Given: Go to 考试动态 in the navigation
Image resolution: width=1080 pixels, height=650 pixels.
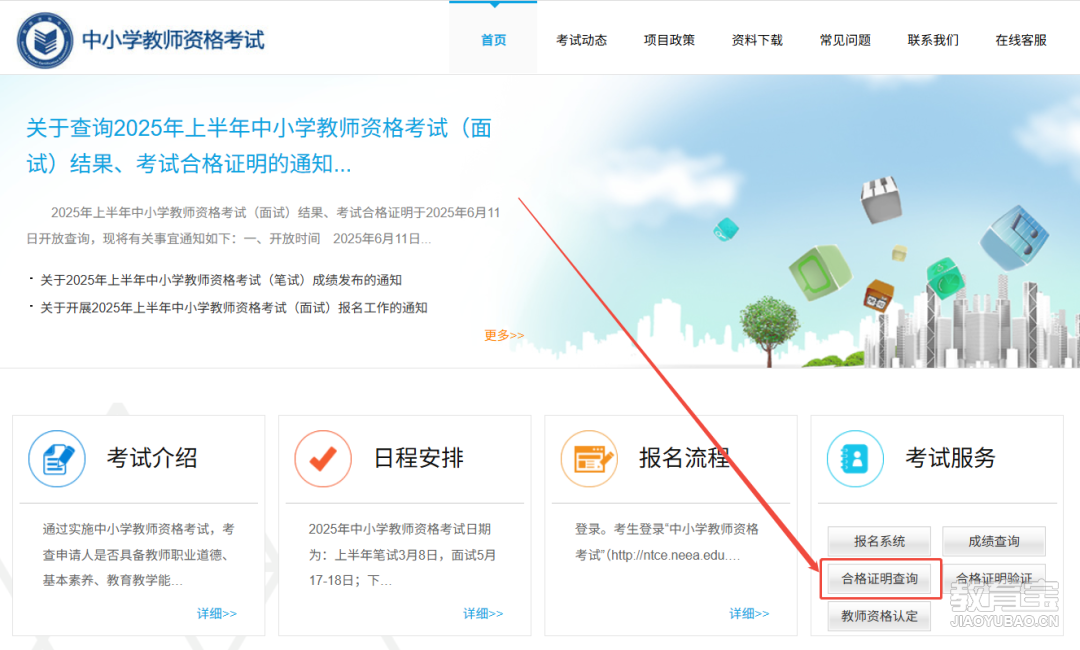Looking at the screenshot, I should tap(581, 40).
